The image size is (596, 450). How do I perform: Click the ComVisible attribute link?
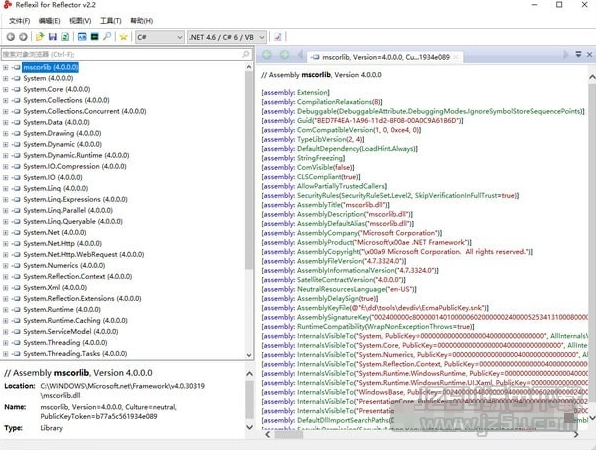point(314,168)
